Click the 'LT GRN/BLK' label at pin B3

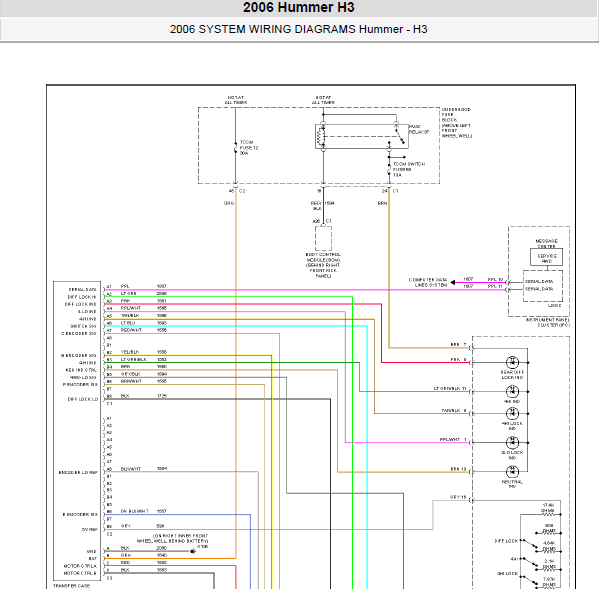pyautogui.click(x=133, y=359)
